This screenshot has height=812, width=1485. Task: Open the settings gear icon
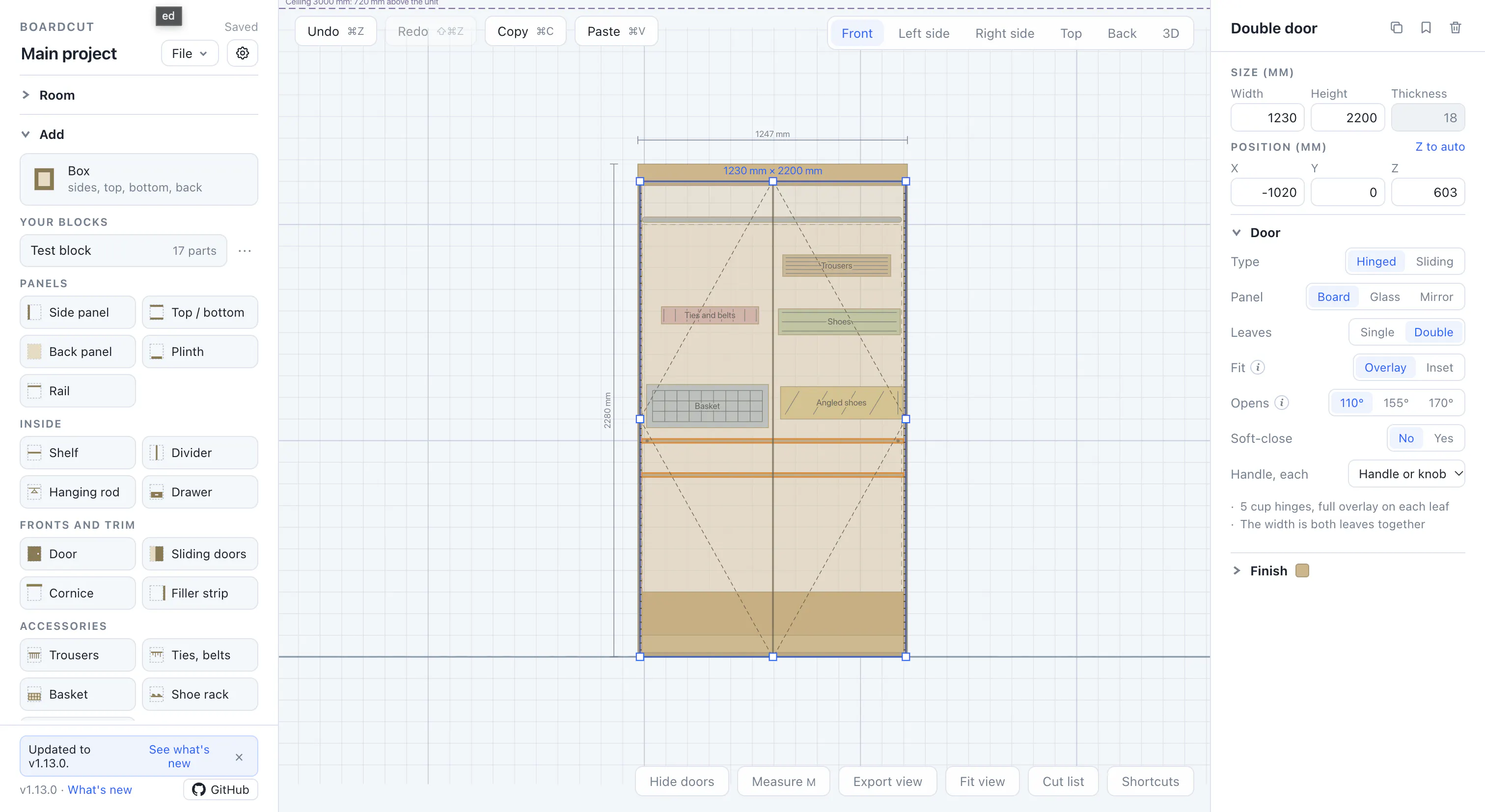[242, 53]
